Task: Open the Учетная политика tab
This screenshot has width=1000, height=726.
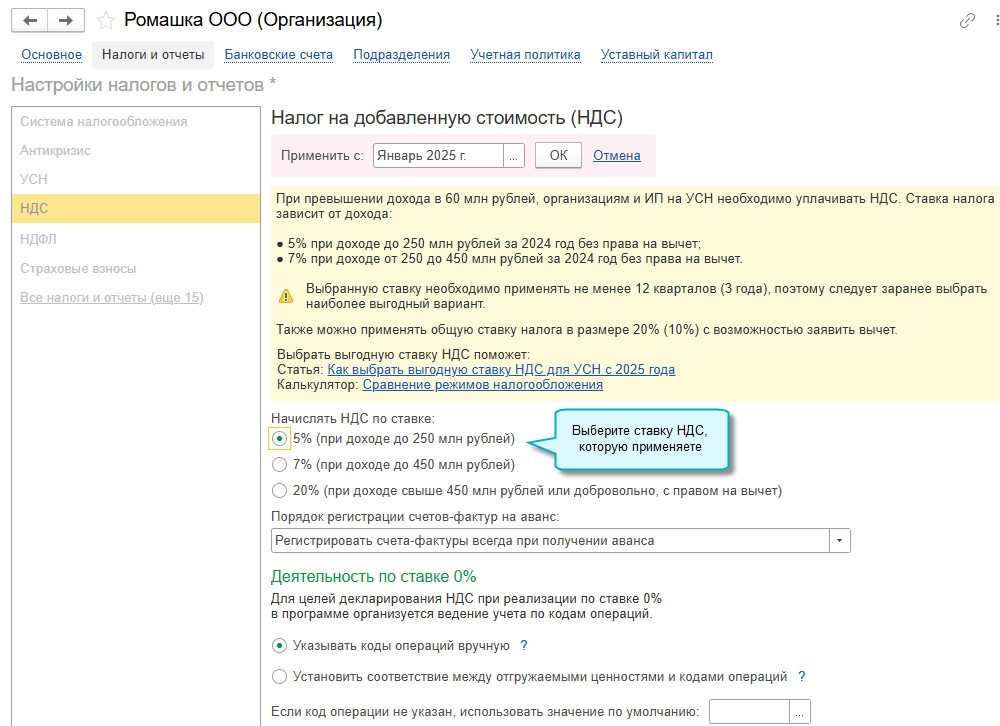Action: (x=525, y=55)
